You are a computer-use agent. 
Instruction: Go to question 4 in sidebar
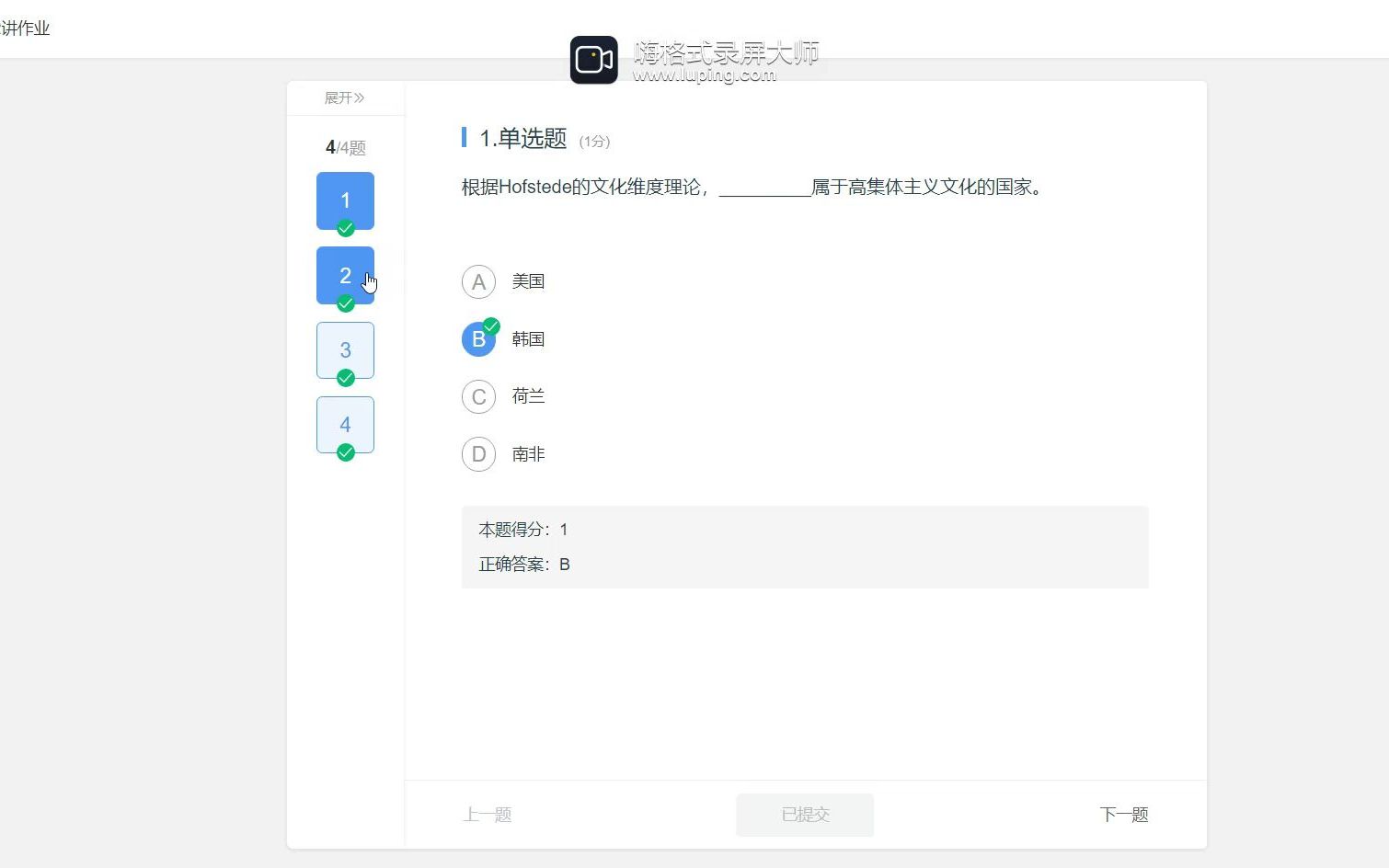click(345, 424)
